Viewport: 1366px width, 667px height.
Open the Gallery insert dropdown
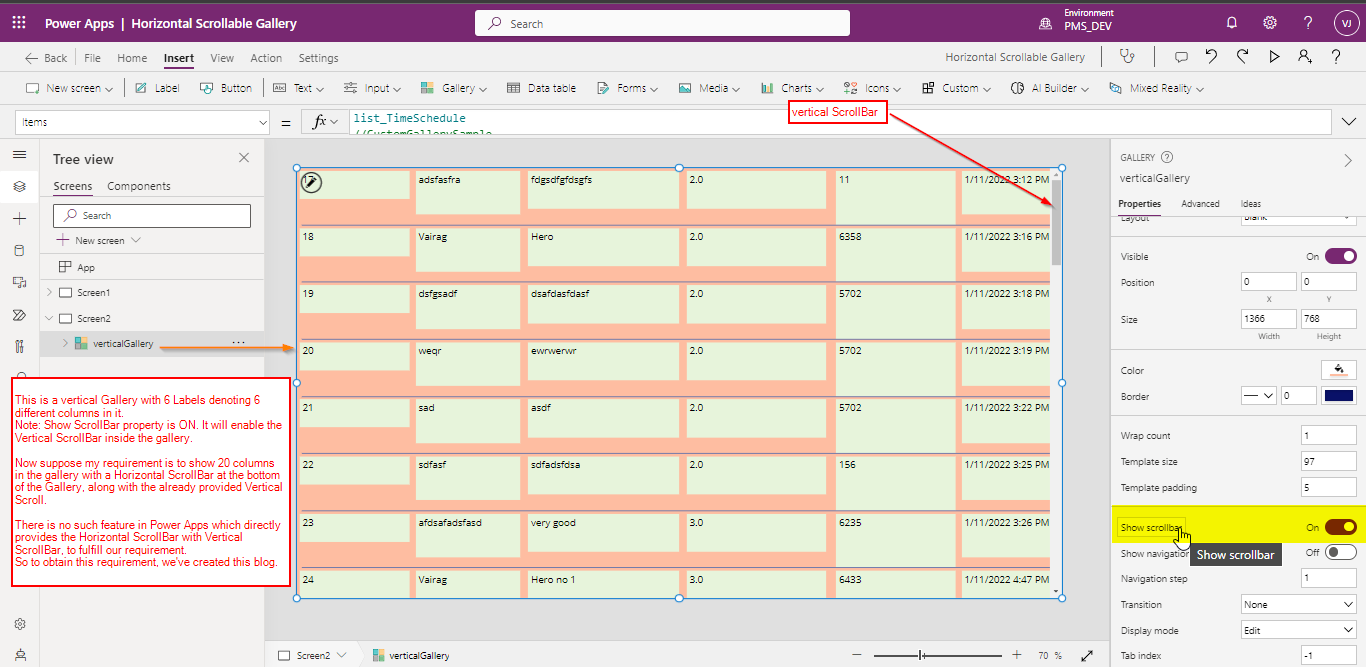[454, 88]
